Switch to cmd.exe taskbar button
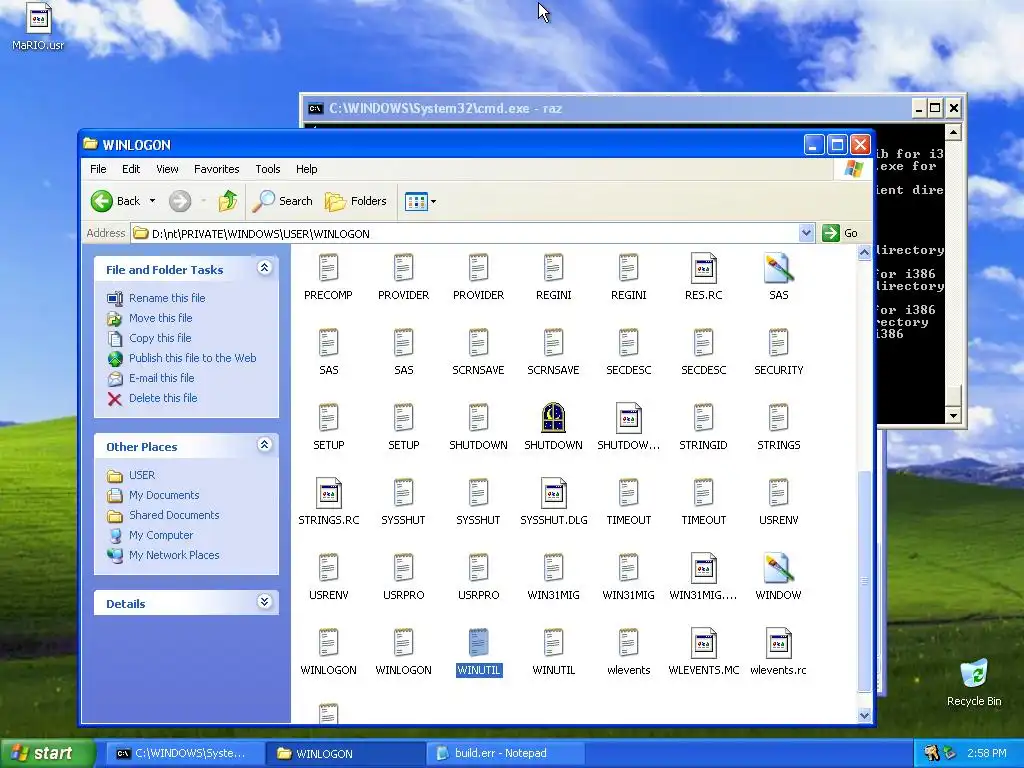The height and width of the screenshot is (768, 1024). point(184,754)
